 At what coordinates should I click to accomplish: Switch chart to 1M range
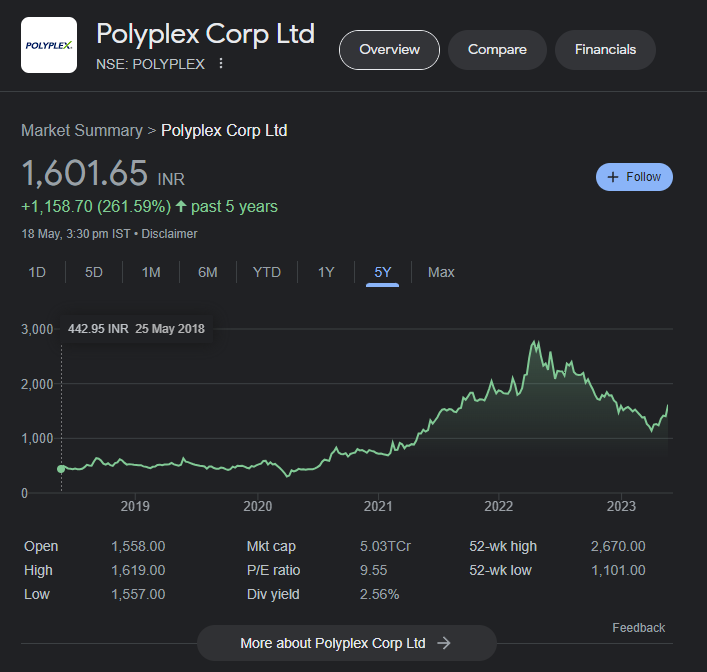tap(151, 272)
